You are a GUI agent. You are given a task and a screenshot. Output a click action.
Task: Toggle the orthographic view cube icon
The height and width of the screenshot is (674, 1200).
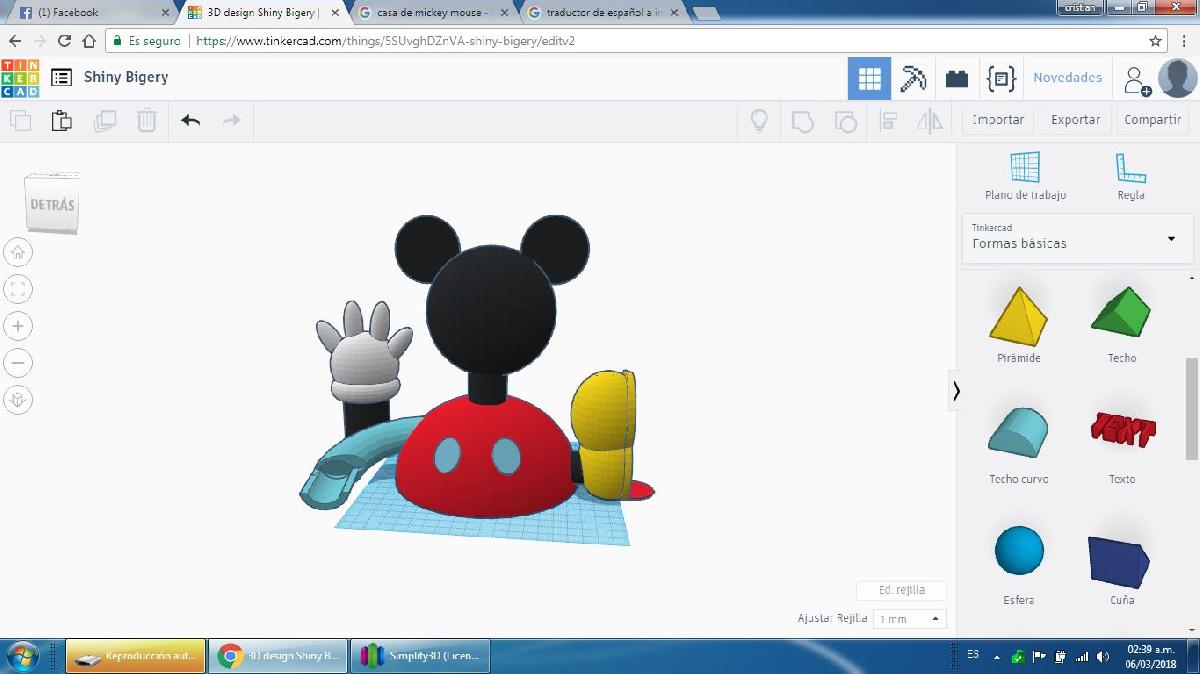pyautogui.click(x=19, y=399)
